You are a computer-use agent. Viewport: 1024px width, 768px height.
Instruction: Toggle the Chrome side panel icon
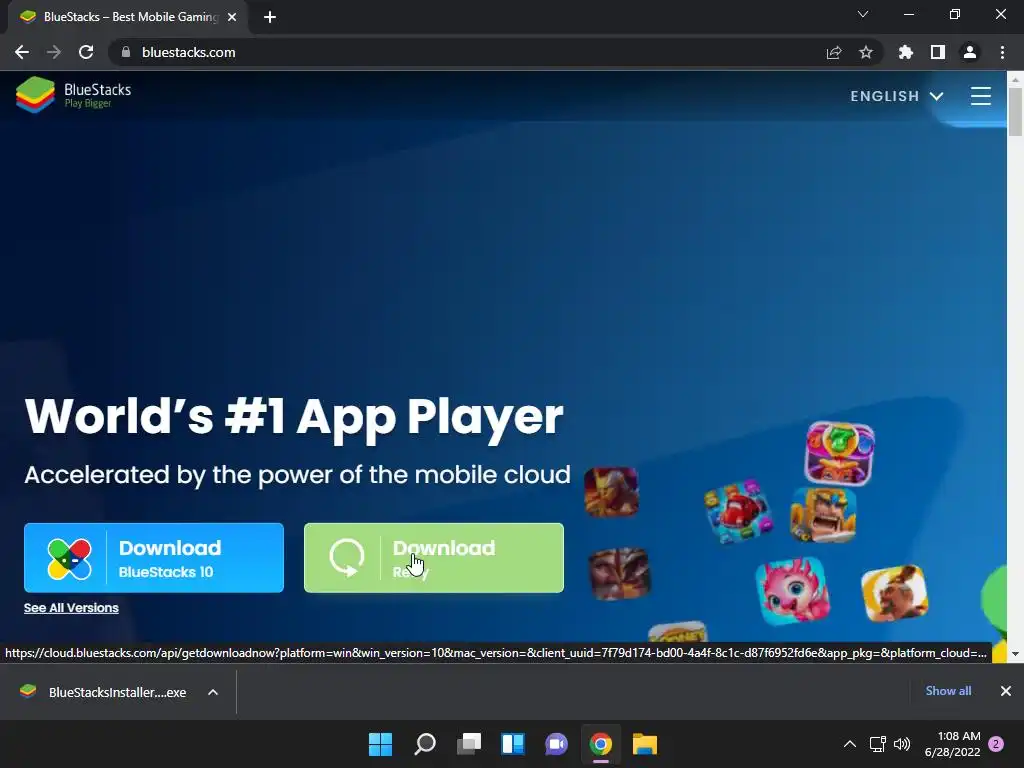coord(938,52)
